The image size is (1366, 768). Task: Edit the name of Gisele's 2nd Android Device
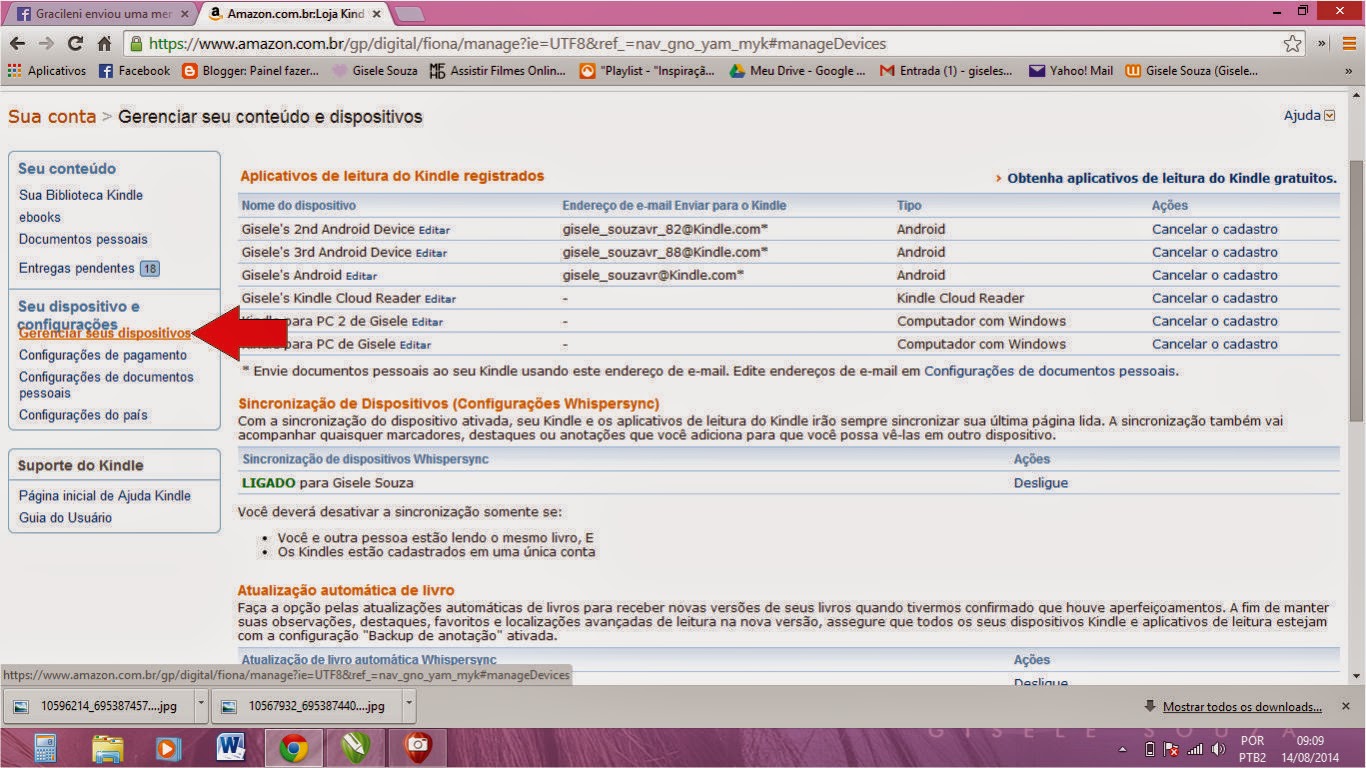point(434,230)
